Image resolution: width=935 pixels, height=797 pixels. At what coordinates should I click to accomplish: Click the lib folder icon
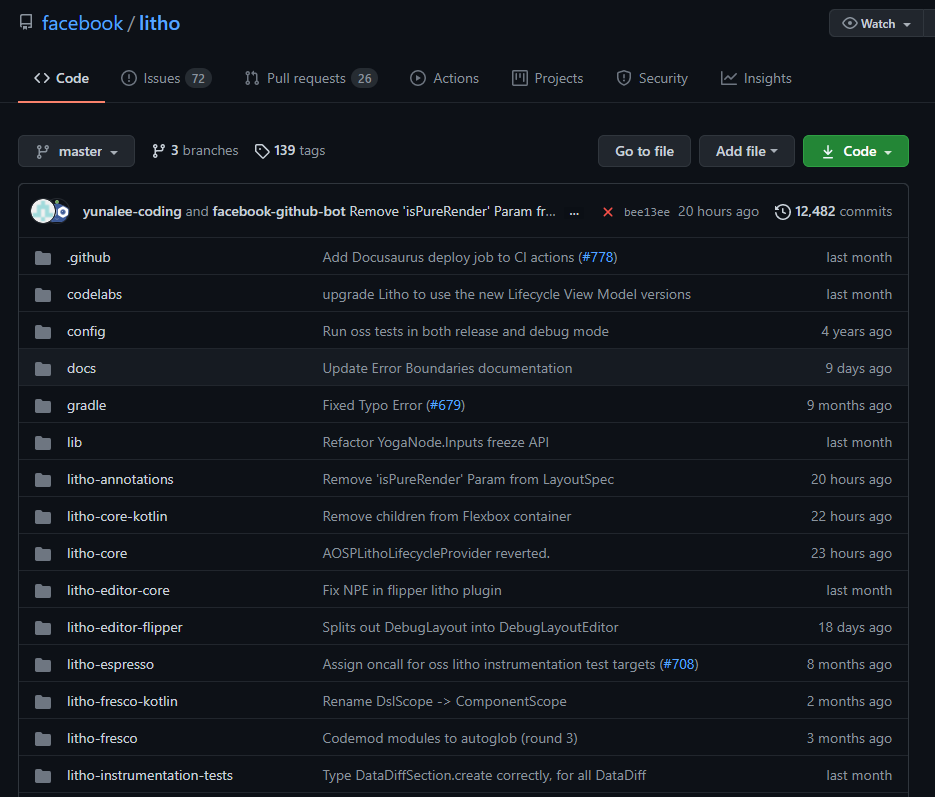click(43, 442)
